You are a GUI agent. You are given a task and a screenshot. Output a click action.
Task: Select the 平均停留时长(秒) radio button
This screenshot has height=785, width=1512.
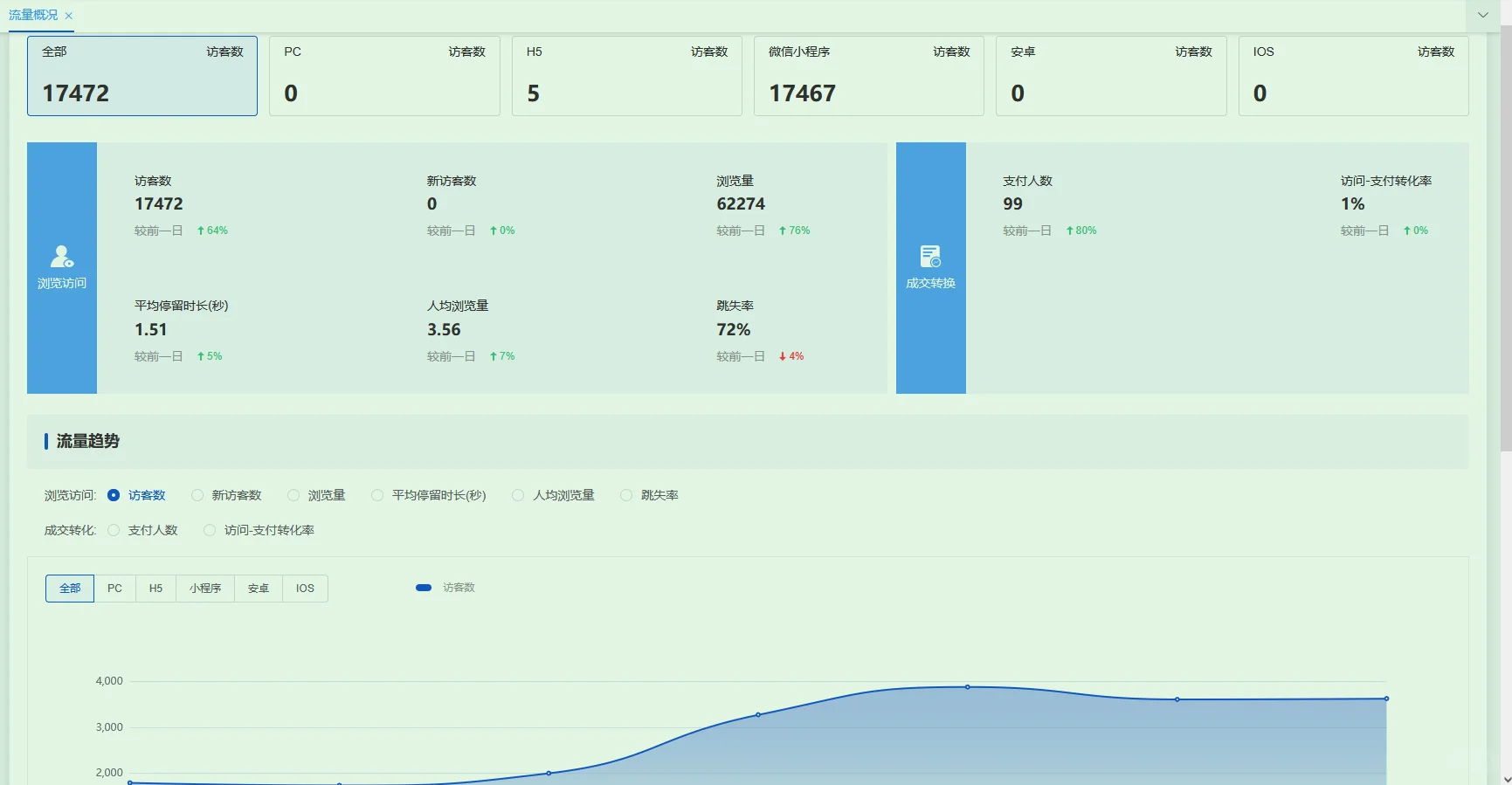(377, 495)
